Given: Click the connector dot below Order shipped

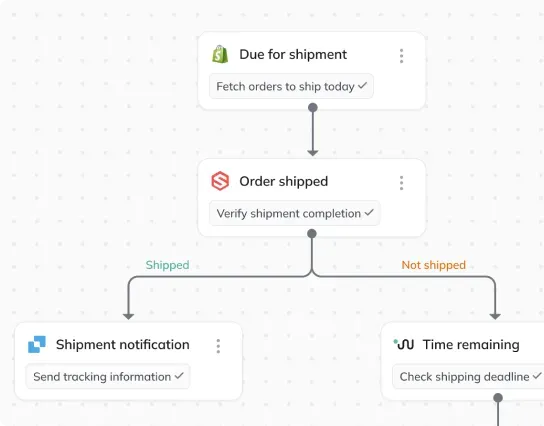Looking at the screenshot, I should pos(312,233).
